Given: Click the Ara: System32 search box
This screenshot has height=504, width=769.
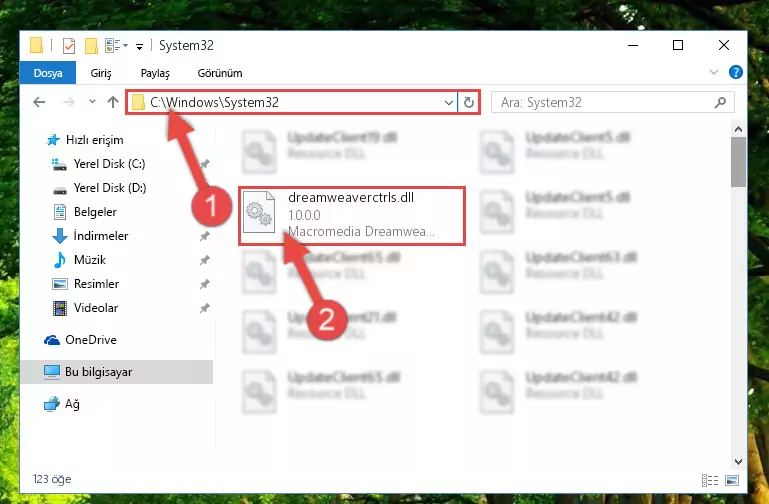Looking at the screenshot, I should point(613,102).
